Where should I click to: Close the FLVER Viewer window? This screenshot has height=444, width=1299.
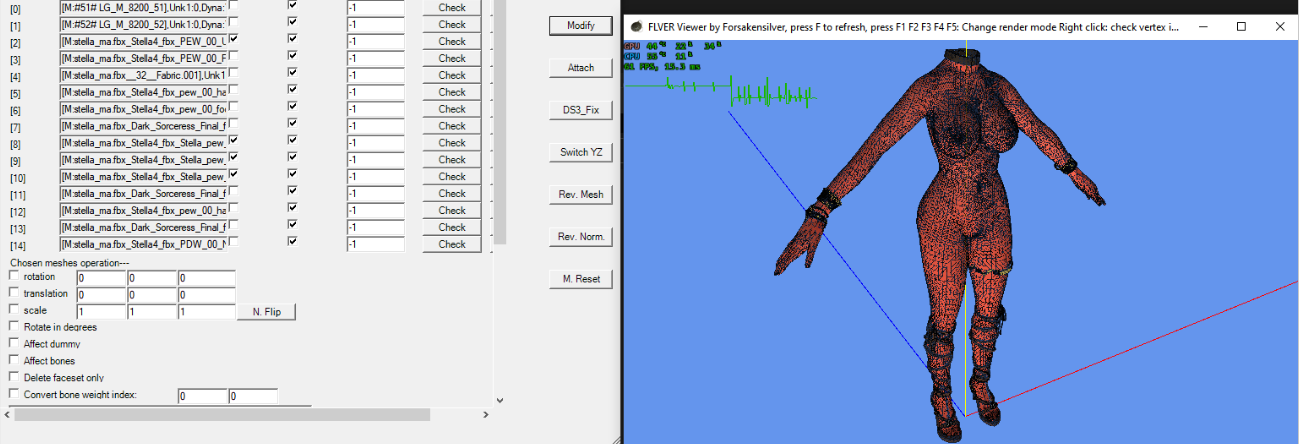pyautogui.click(x=1279, y=26)
